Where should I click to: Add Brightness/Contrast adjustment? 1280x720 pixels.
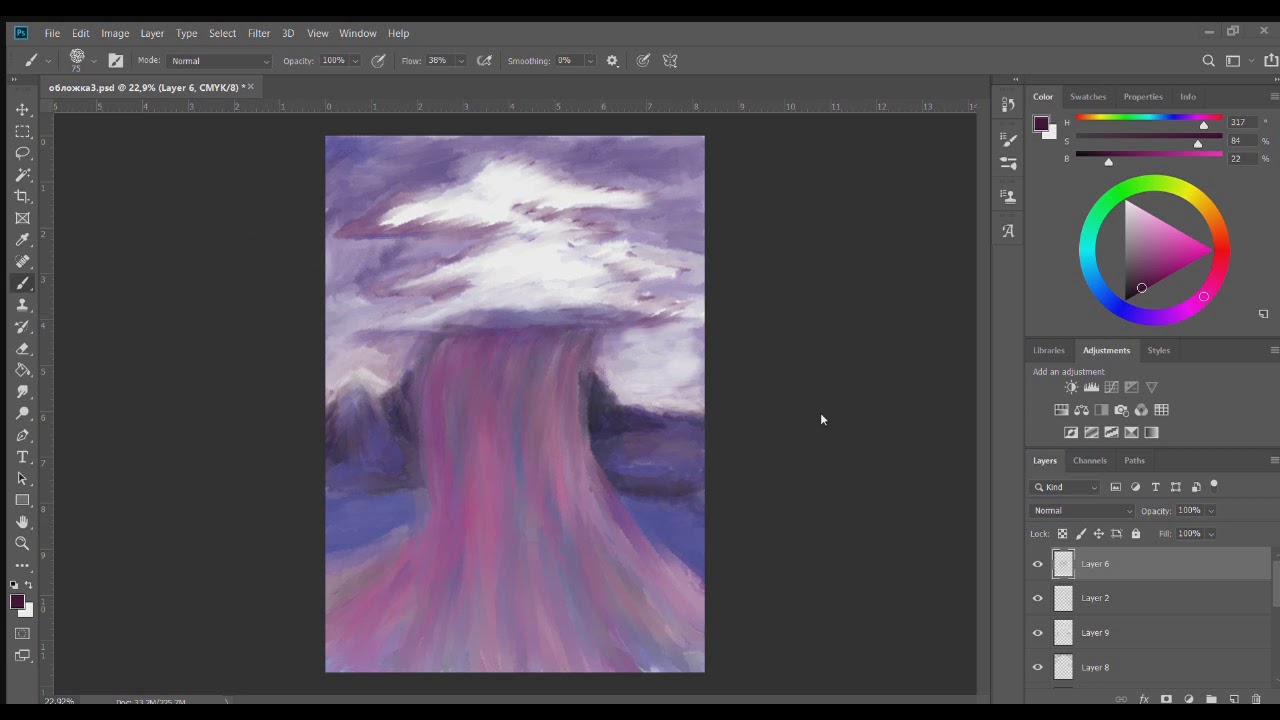[1071, 387]
